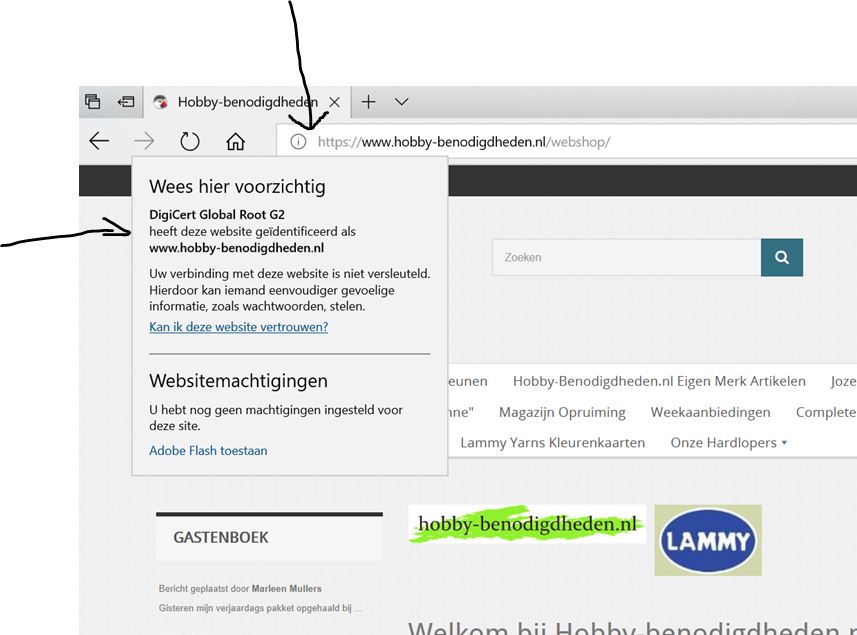Show tab previews chevron
This screenshot has height=635, width=857.
click(402, 102)
